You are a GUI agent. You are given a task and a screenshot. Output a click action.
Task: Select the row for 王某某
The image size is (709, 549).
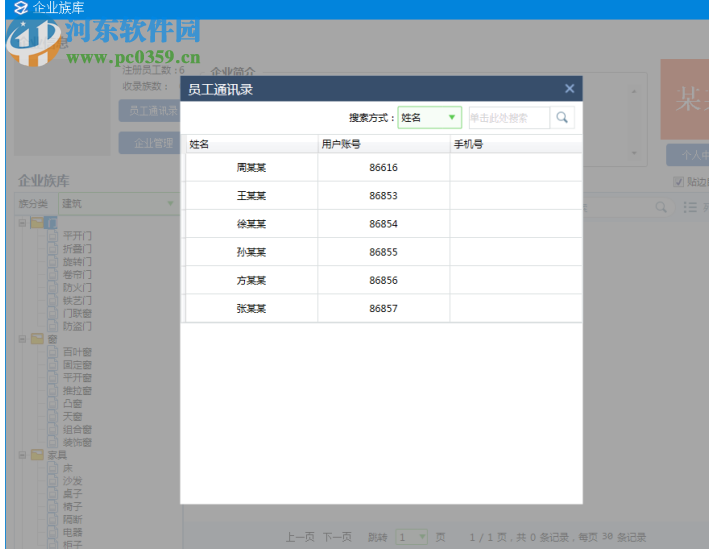coord(383,195)
